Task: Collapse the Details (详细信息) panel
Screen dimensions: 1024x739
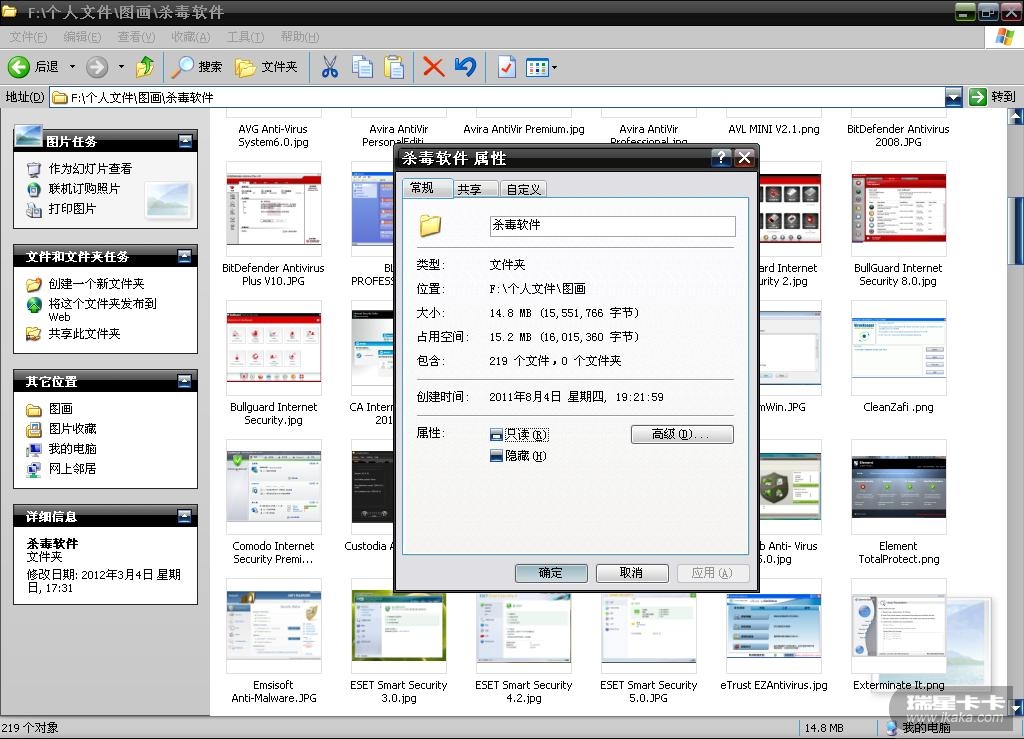Action: (185, 516)
